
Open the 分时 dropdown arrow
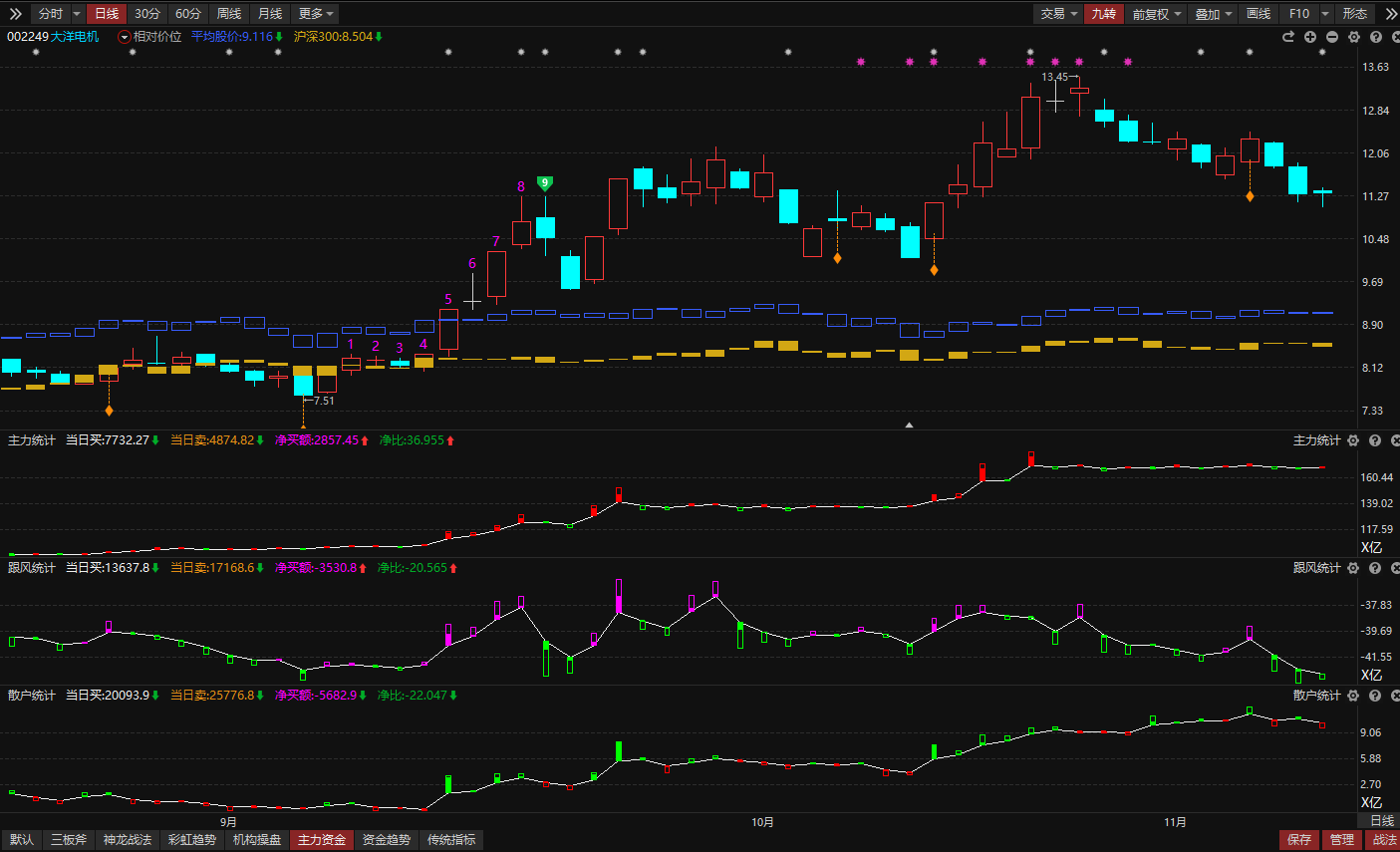pos(77,14)
